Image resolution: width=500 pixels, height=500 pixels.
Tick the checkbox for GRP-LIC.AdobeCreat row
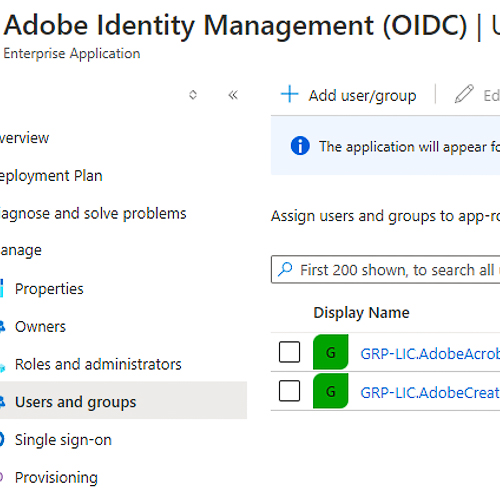[x=289, y=391]
